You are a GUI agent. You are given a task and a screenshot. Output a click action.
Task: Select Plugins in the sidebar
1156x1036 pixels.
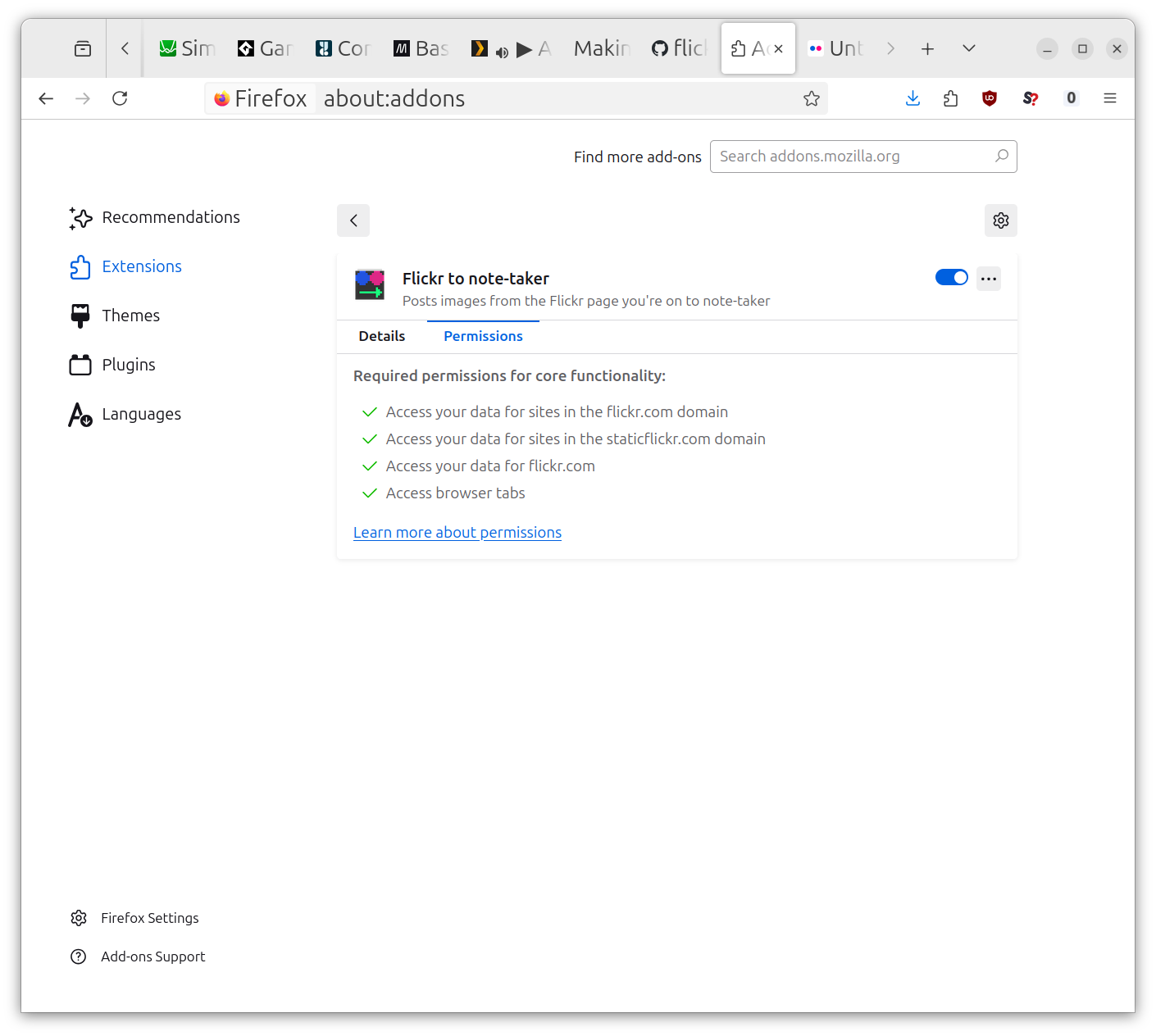click(x=128, y=364)
